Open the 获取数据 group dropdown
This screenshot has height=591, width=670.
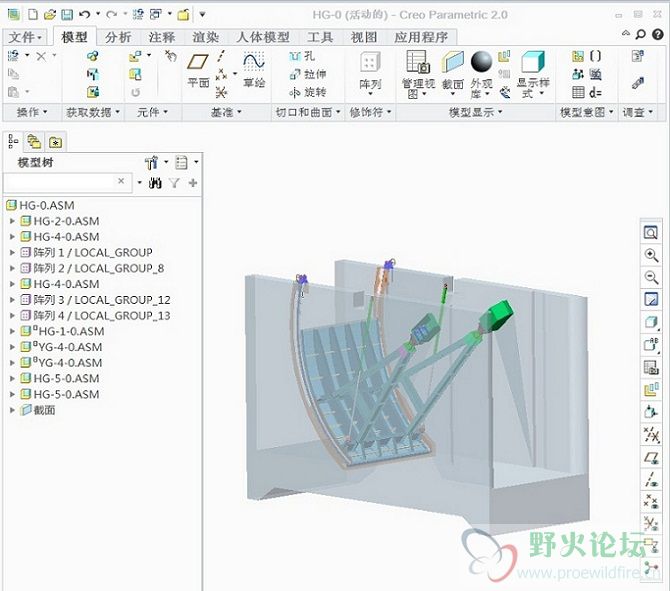(x=93, y=112)
